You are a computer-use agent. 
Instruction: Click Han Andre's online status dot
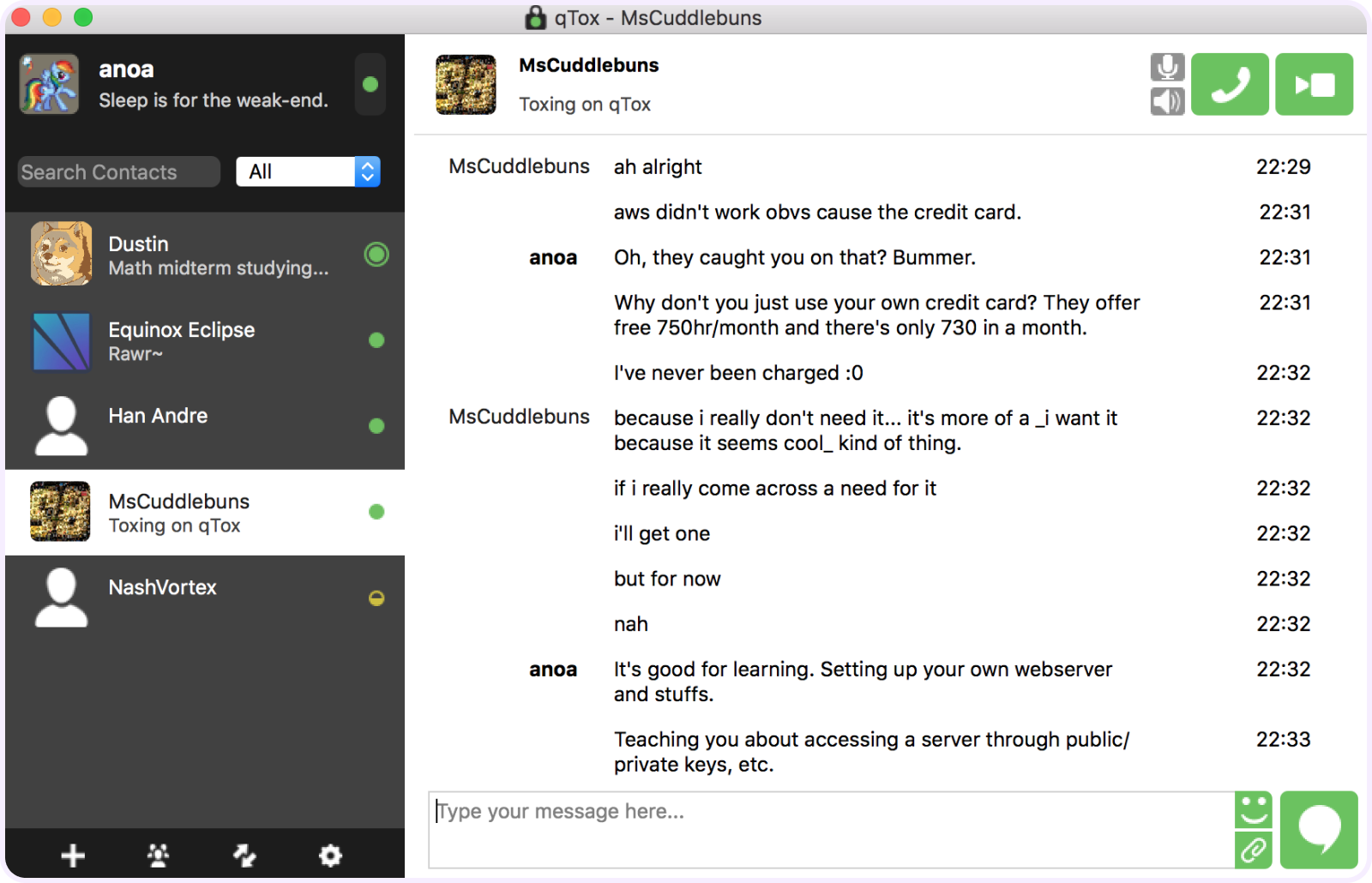point(376,426)
